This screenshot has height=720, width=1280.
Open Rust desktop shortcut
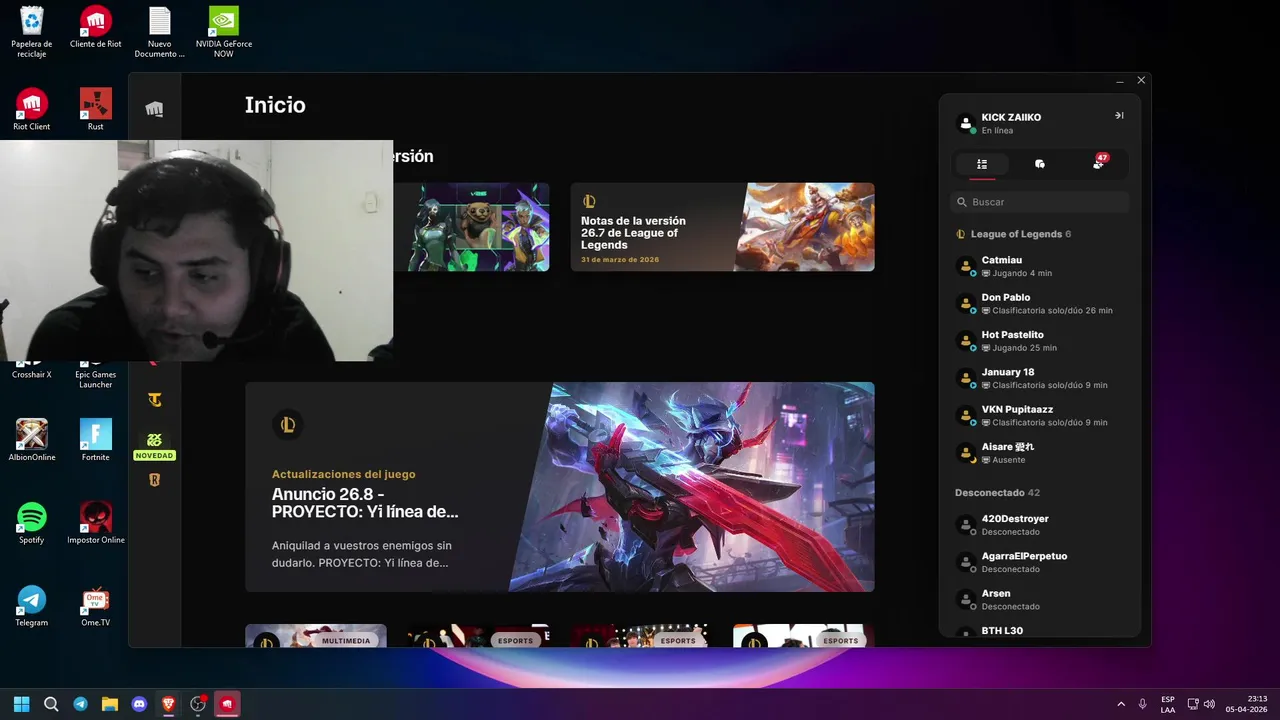96,110
